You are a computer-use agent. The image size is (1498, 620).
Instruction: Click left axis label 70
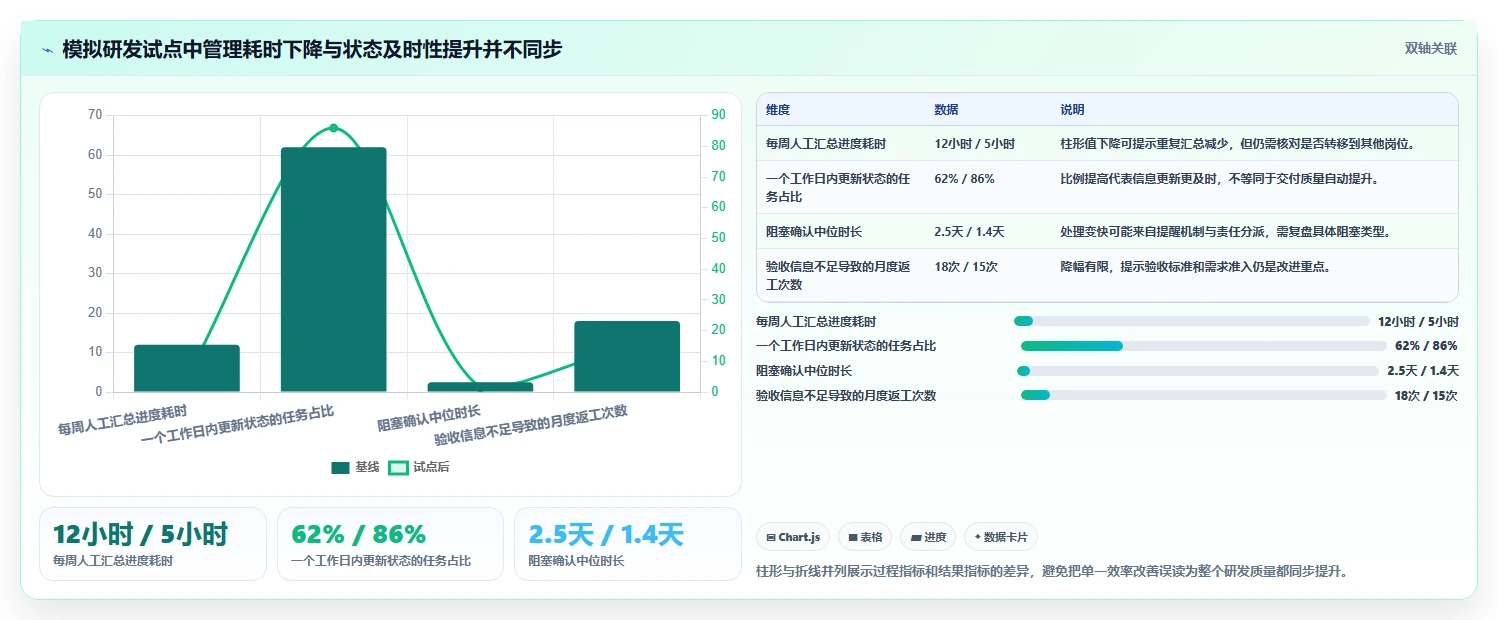[x=95, y=115]
